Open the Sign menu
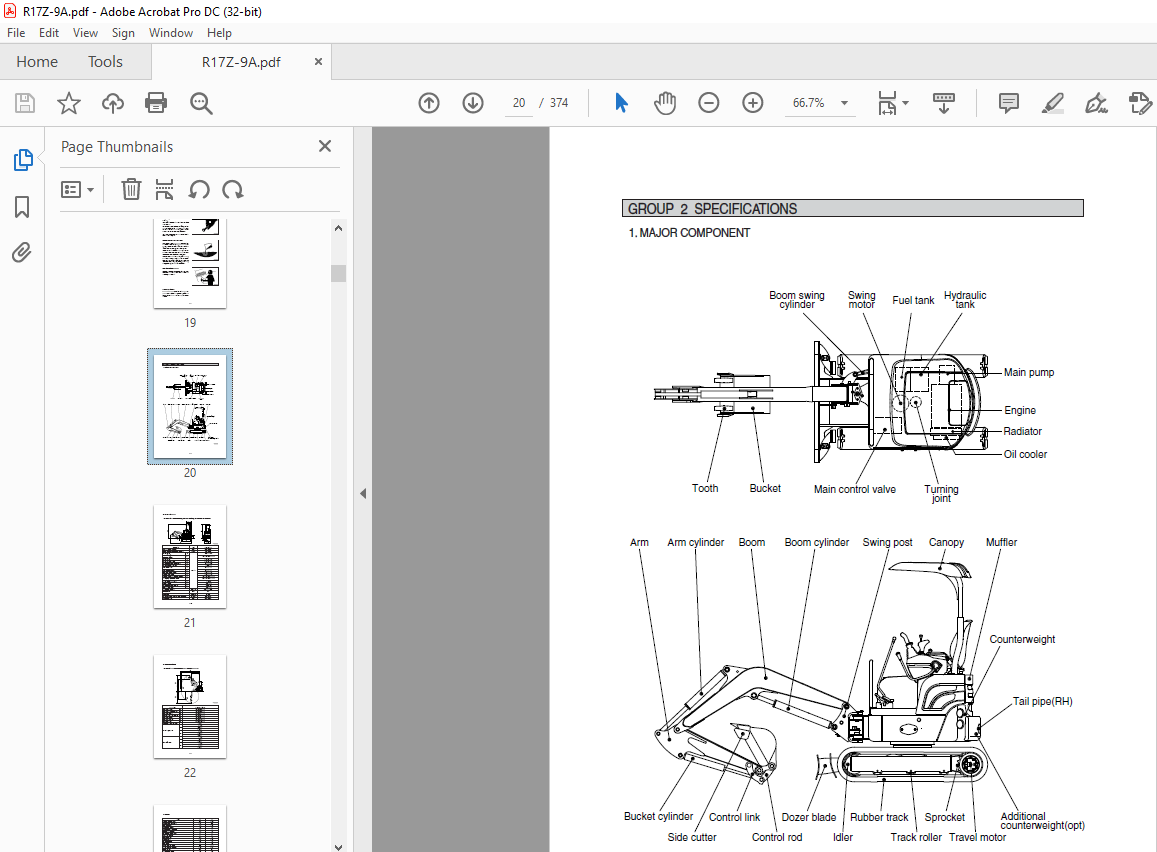 (123, 32)
